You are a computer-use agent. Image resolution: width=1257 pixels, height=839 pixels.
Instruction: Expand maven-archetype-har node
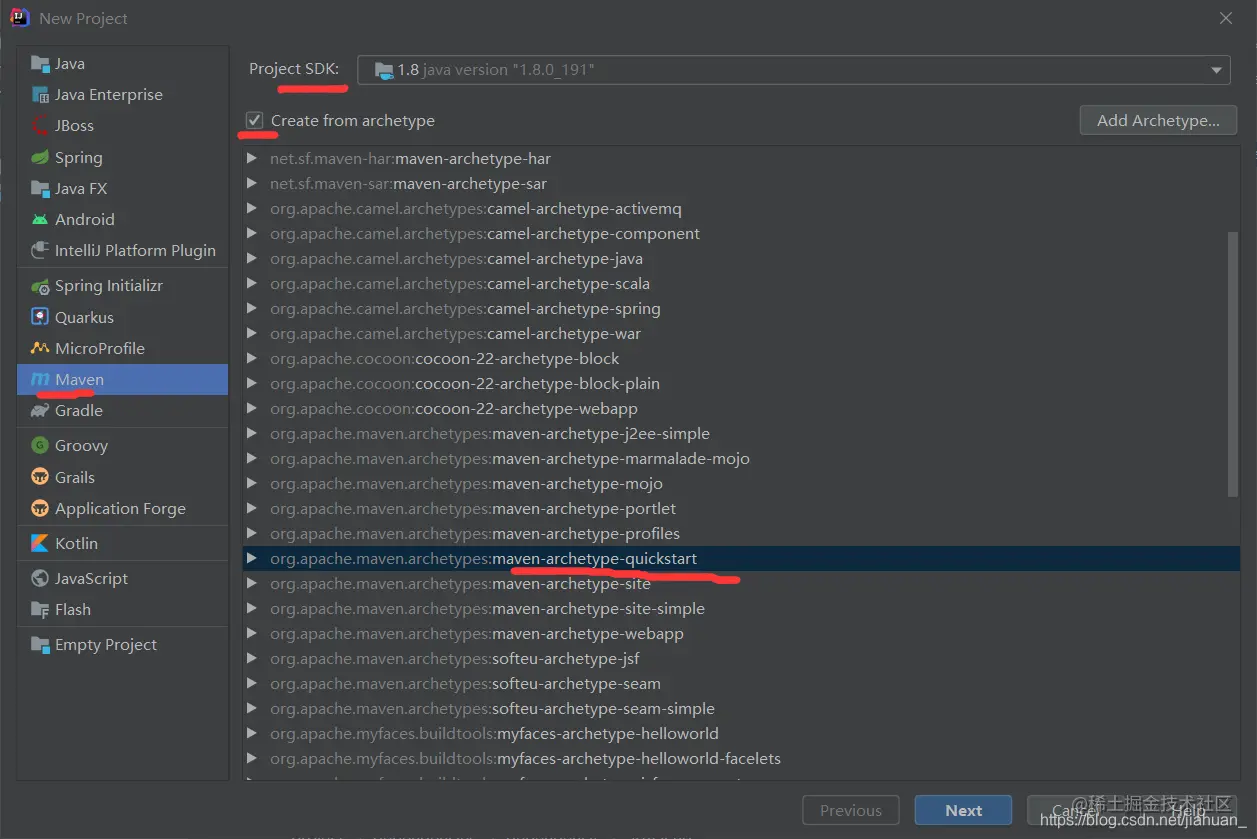[x=252, y=158]
